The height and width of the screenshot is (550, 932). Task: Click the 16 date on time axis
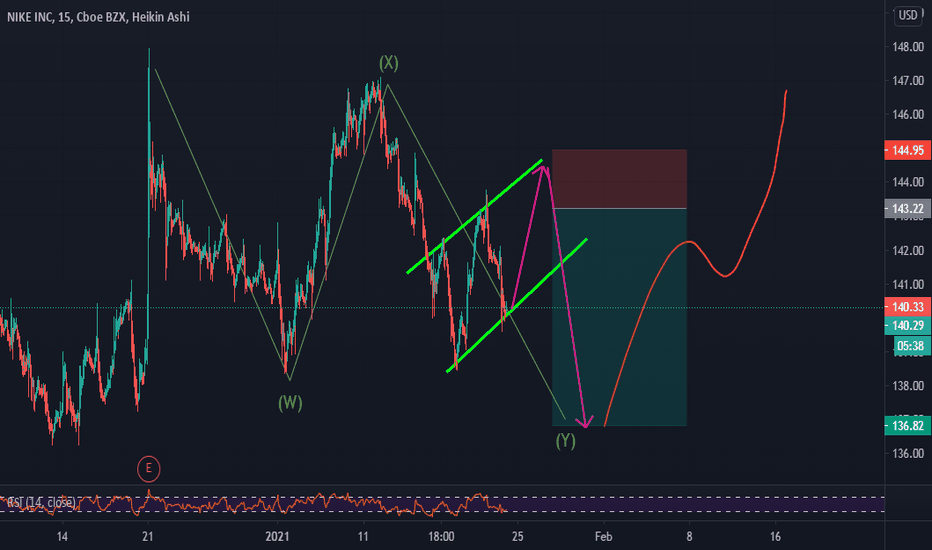pos(775,537)
